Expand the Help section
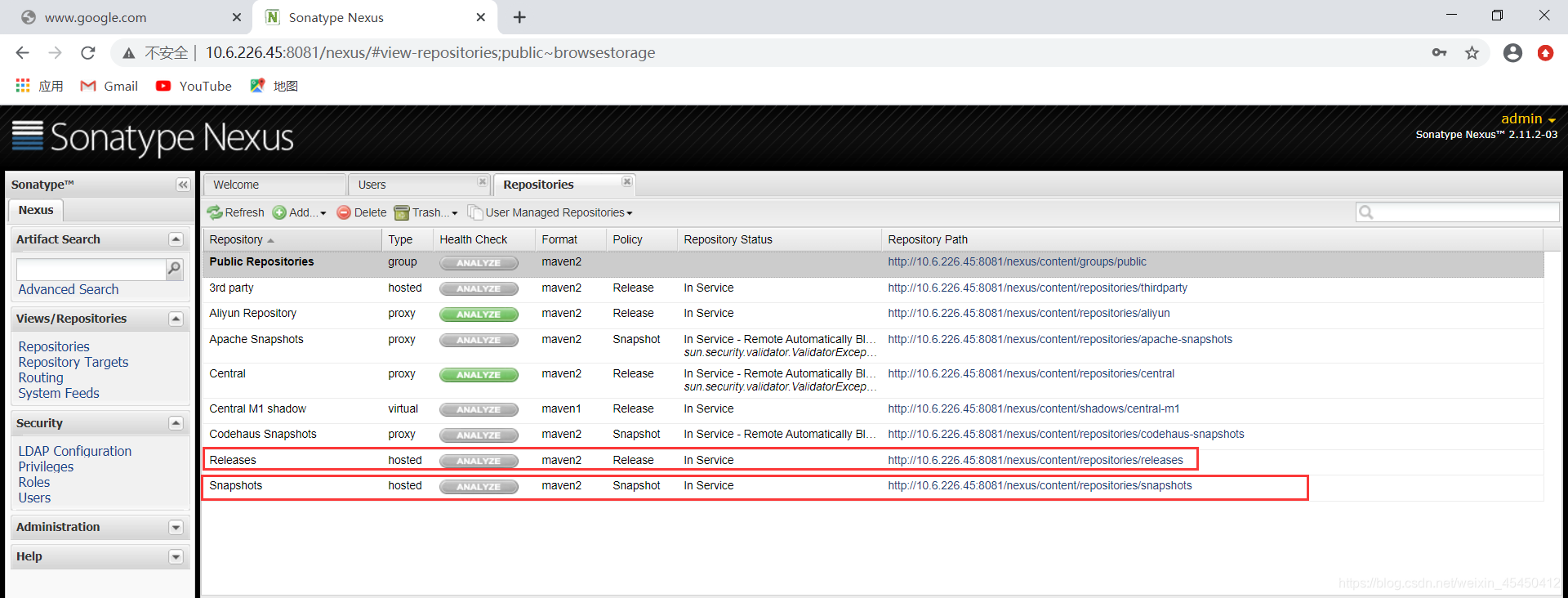This screenshot has height=598, width=1568. click(x=176, y=557)
